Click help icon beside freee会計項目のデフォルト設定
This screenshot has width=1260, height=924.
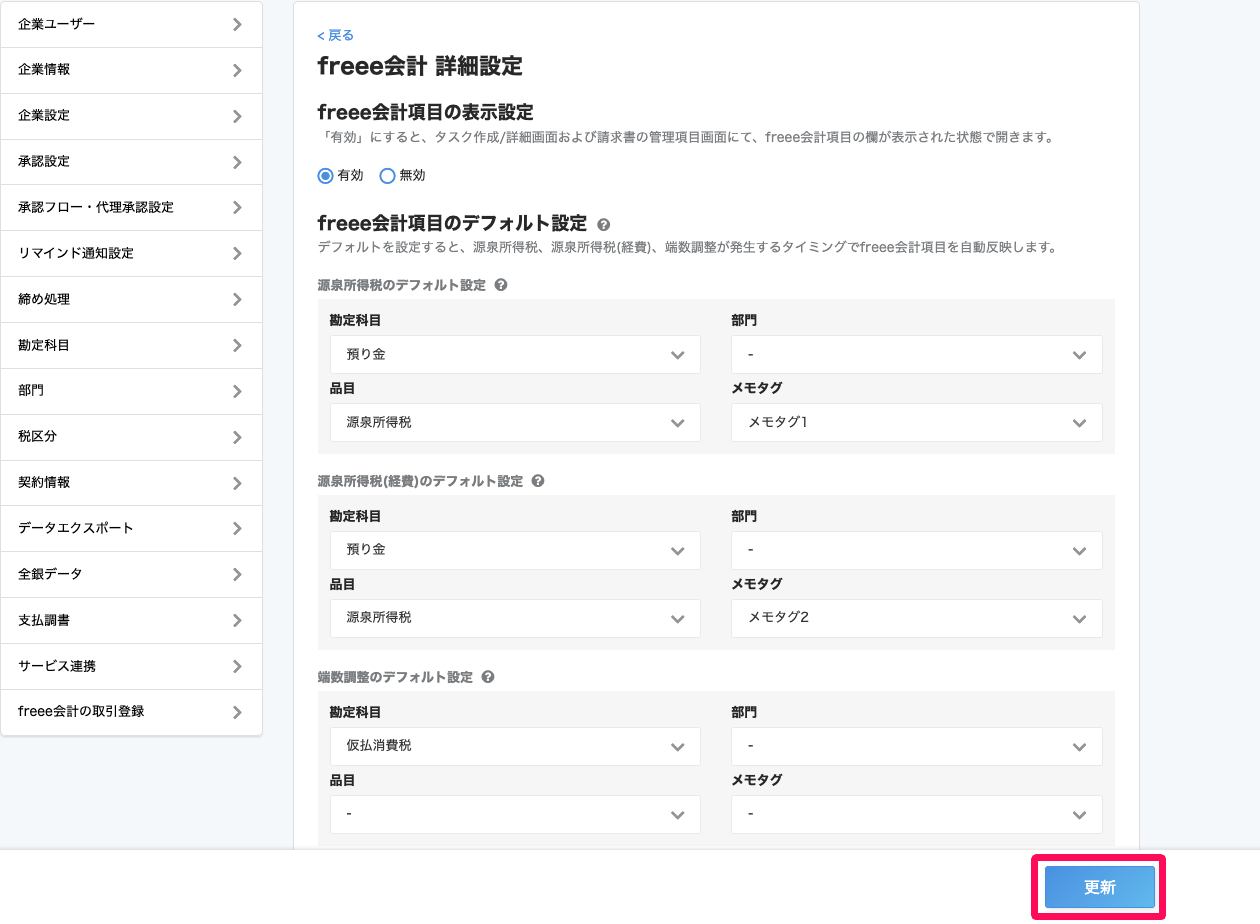pos(603,225)
